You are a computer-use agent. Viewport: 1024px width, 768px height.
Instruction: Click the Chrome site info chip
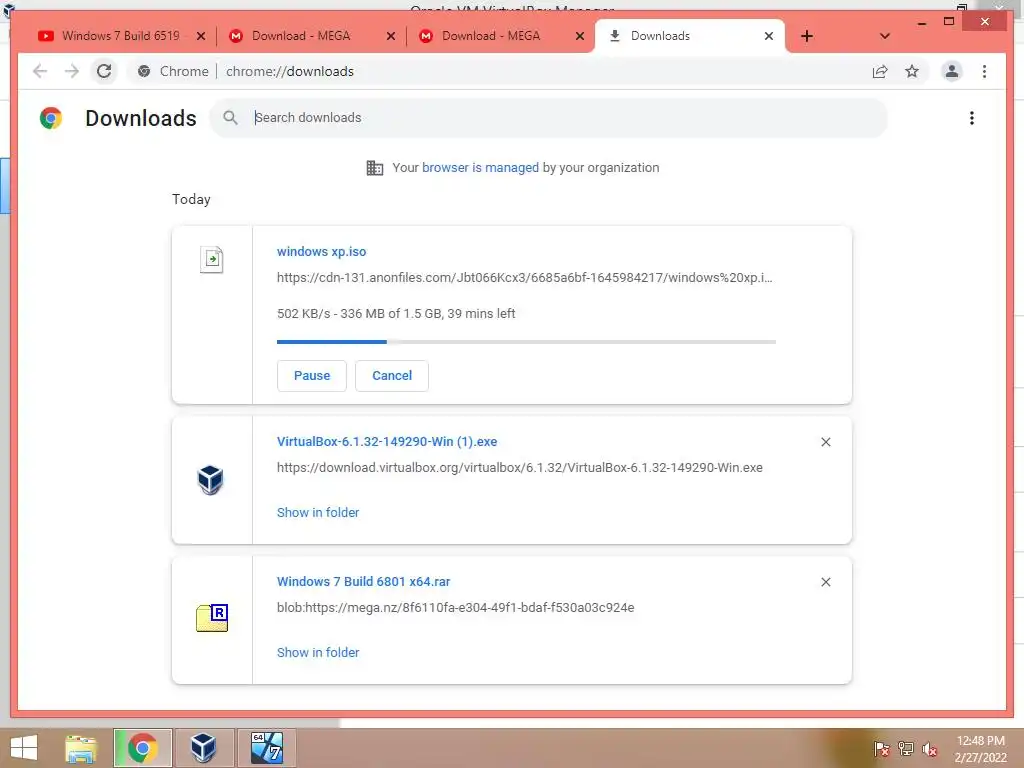coord(173,71)
